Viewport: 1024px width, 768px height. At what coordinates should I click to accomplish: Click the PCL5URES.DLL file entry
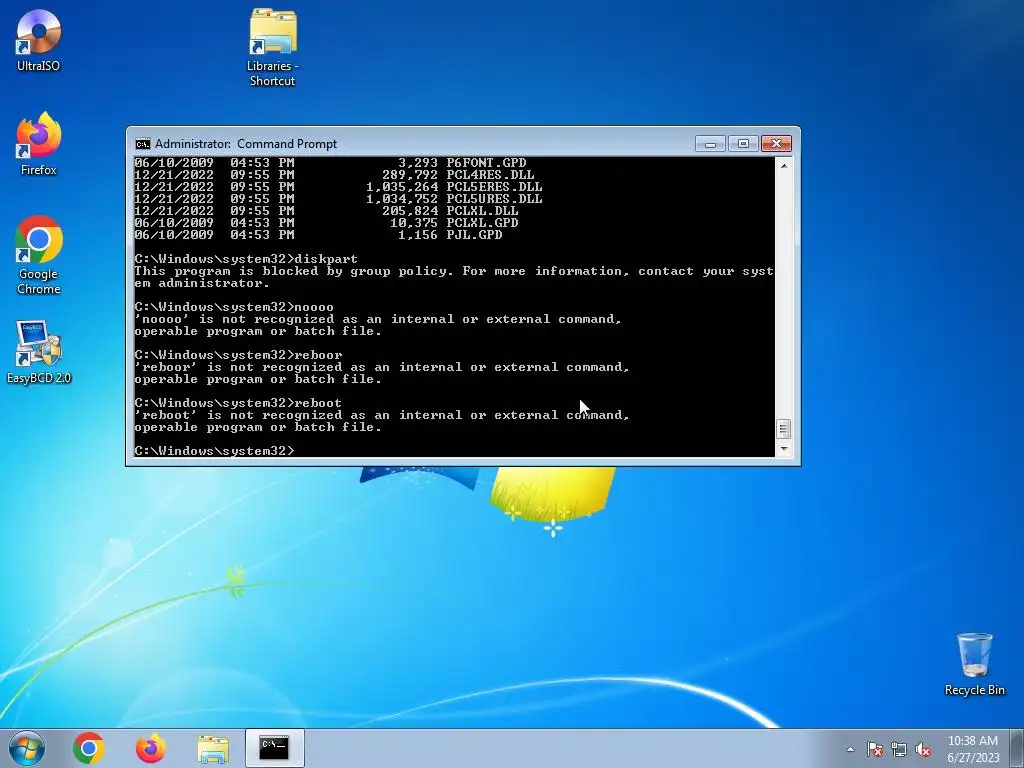[x=338, y=199]
